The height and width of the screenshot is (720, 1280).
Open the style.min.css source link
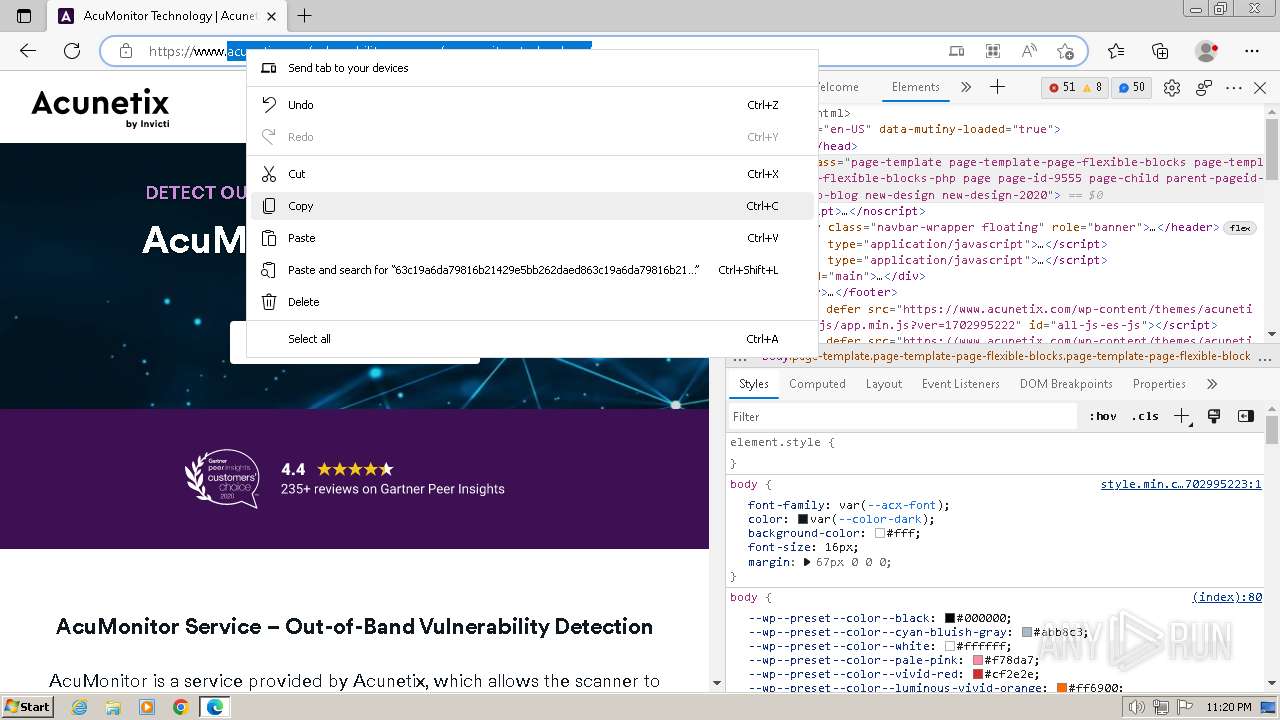click(1181, 484)
